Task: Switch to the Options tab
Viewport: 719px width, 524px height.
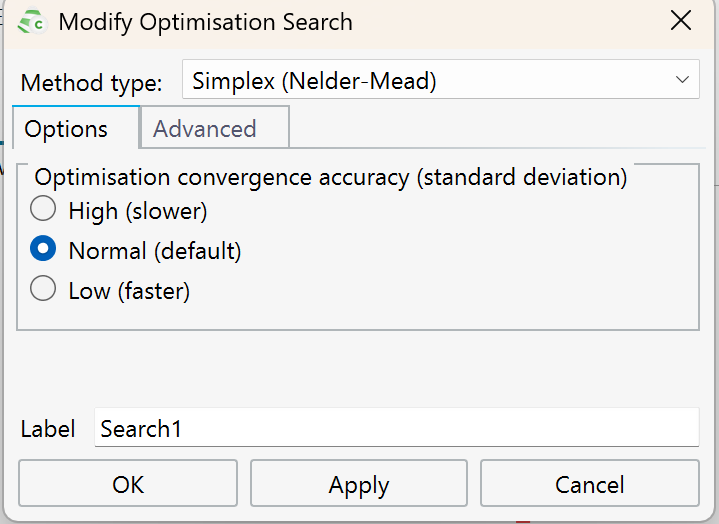Action: [x=66, y=129]
